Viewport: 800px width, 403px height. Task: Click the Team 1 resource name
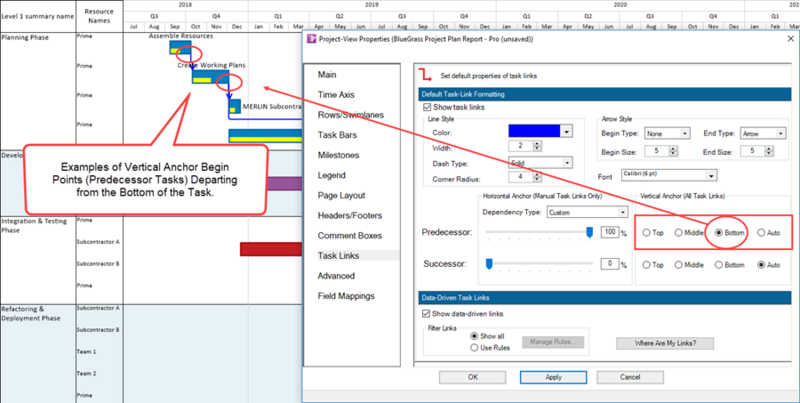tap(86, 352)
